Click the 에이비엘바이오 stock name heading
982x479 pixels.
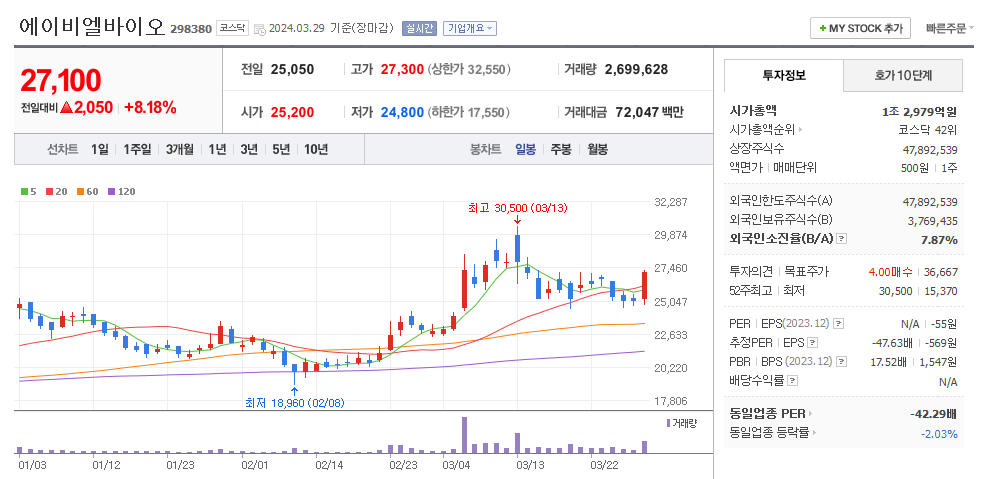(92, 27)
